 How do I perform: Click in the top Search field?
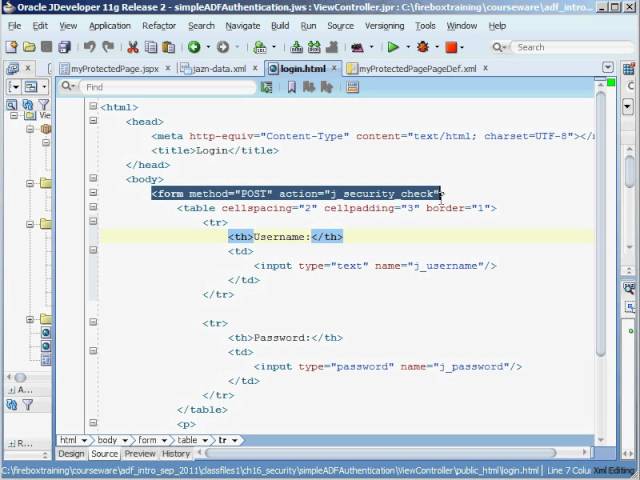[x=573, y=47]
